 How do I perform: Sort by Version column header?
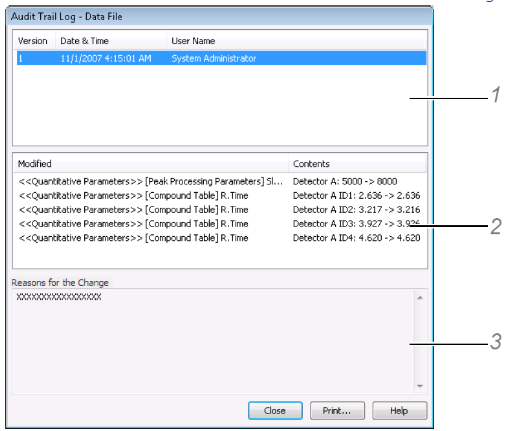34,41
